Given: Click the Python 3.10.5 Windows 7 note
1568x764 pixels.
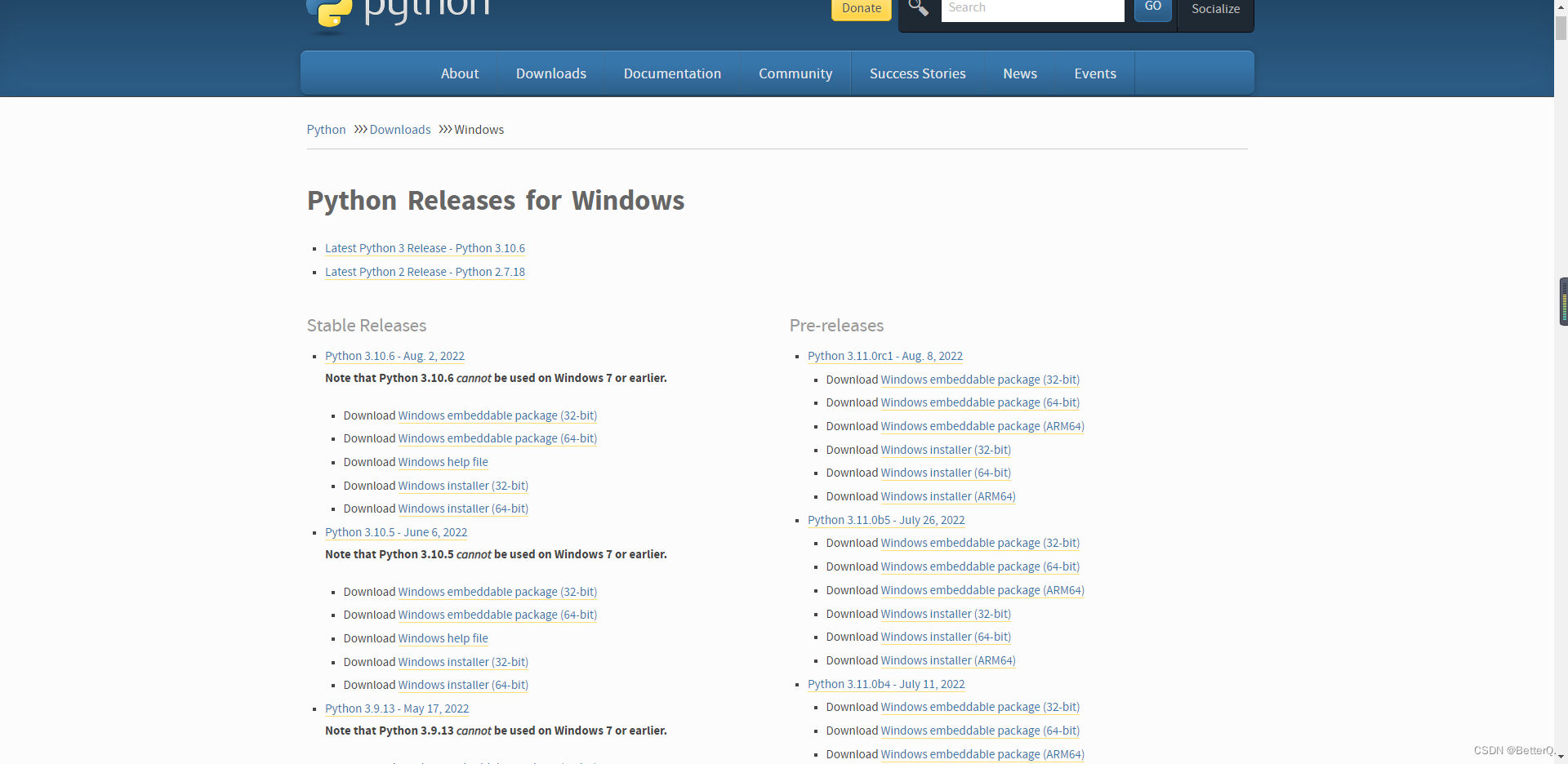Looking at the screenshot, I should point(496,554).
